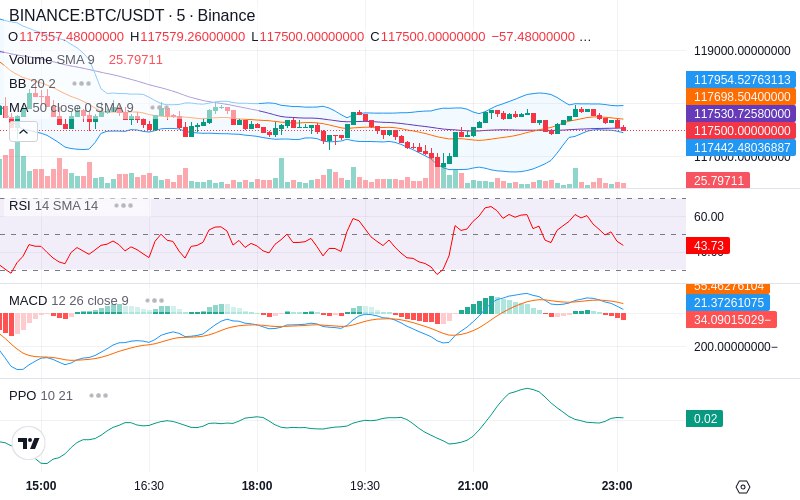The image size is (800, 500).
Task: Click the red 117500 current price label
Action: click(x=741, y=131)
